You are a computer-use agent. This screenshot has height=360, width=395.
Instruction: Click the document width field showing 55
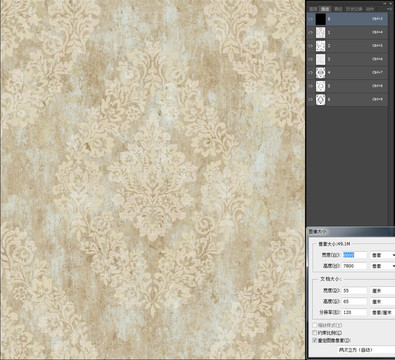tap(355, 291)
